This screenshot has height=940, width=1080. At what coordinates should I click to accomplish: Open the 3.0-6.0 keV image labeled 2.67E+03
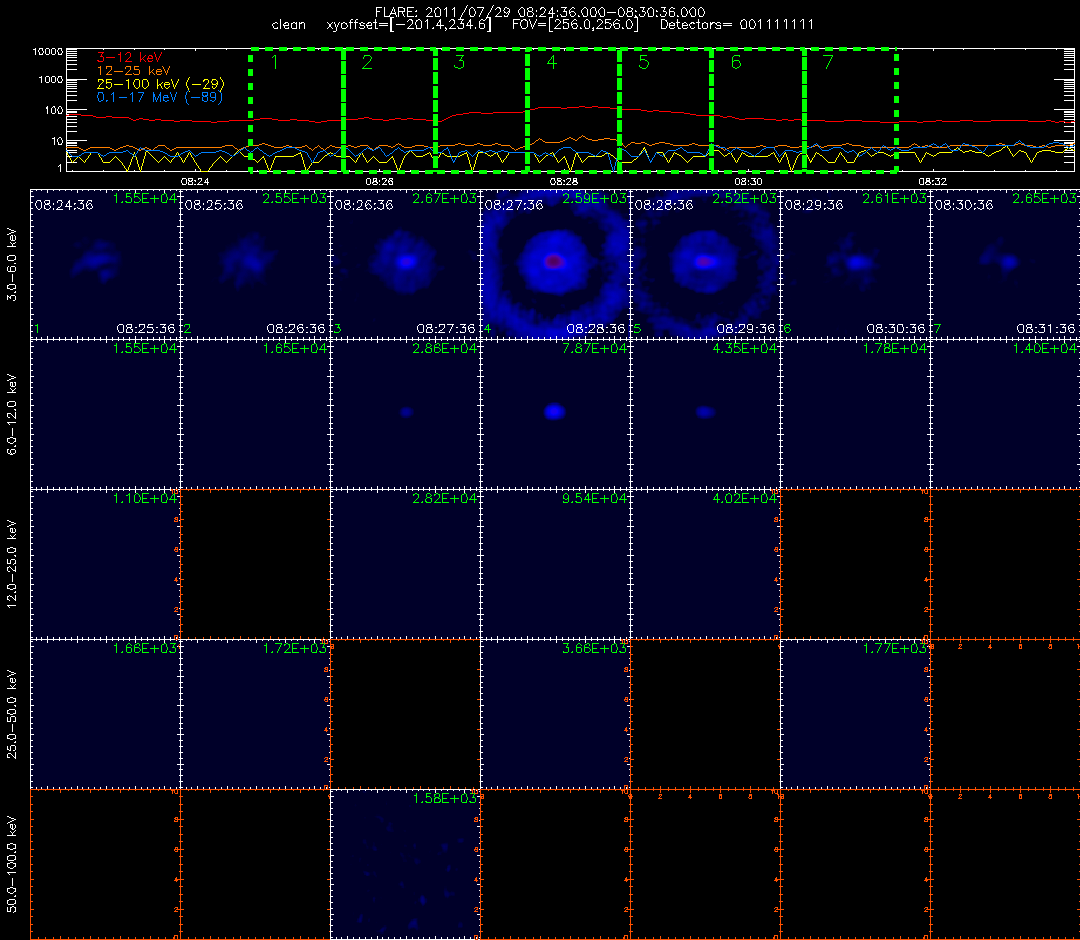click(x=406, y=263)
